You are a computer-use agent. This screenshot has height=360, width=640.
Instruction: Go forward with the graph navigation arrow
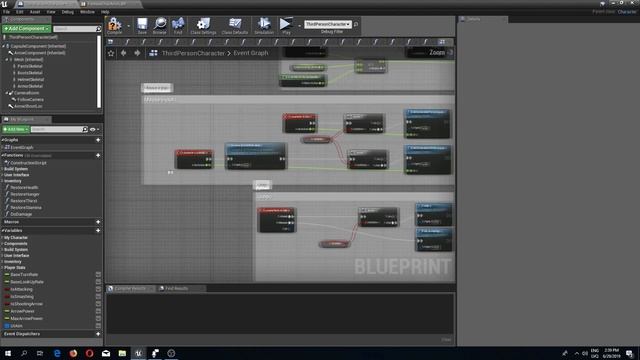pyautogui.click(x=137, y=53)
